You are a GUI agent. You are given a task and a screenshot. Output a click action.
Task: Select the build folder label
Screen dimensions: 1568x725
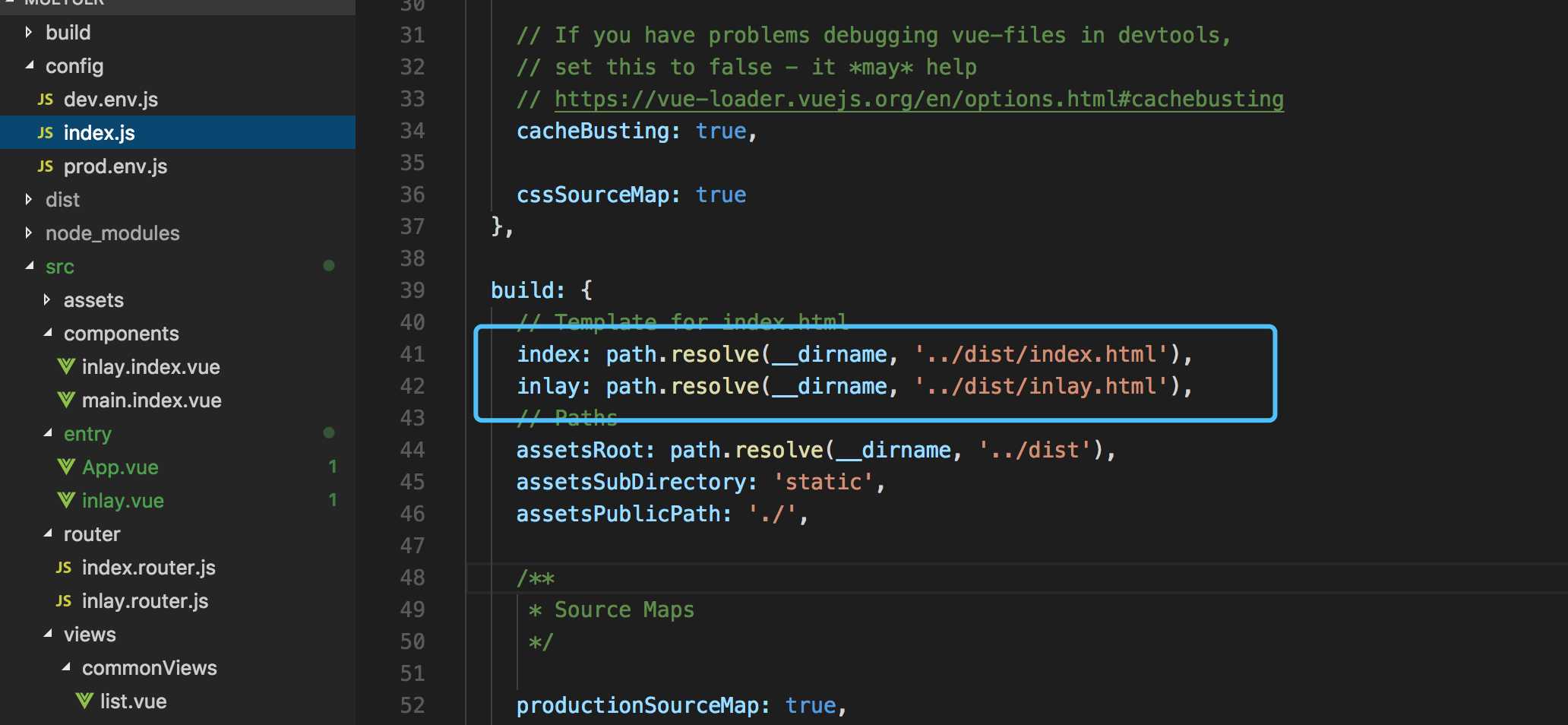pos(68,33)
